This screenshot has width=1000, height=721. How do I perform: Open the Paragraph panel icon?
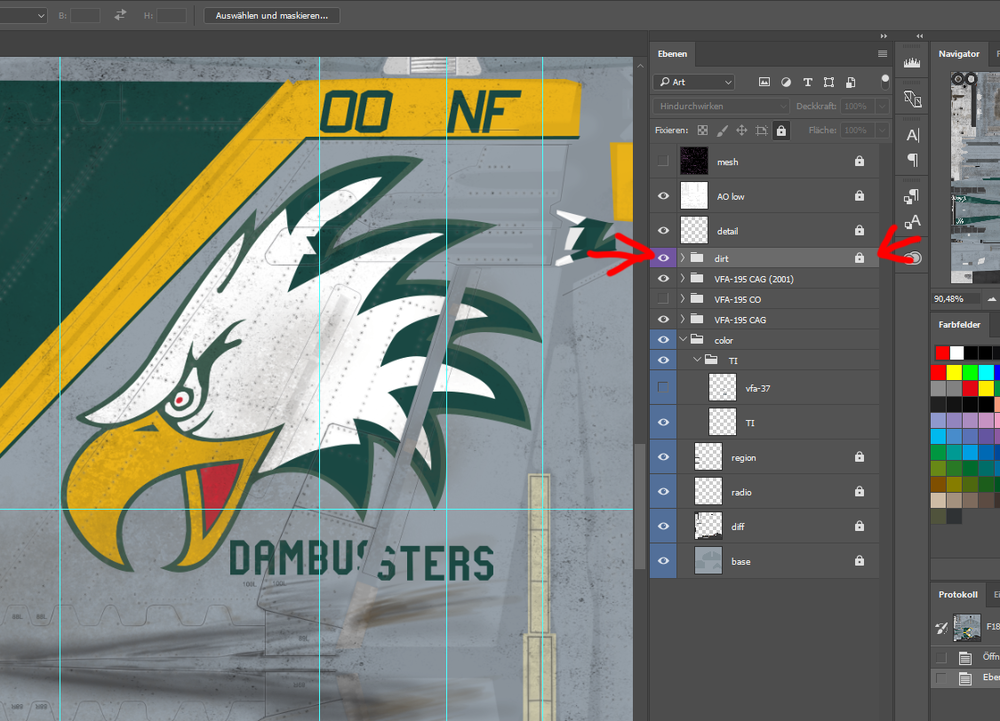coord(912,159)
